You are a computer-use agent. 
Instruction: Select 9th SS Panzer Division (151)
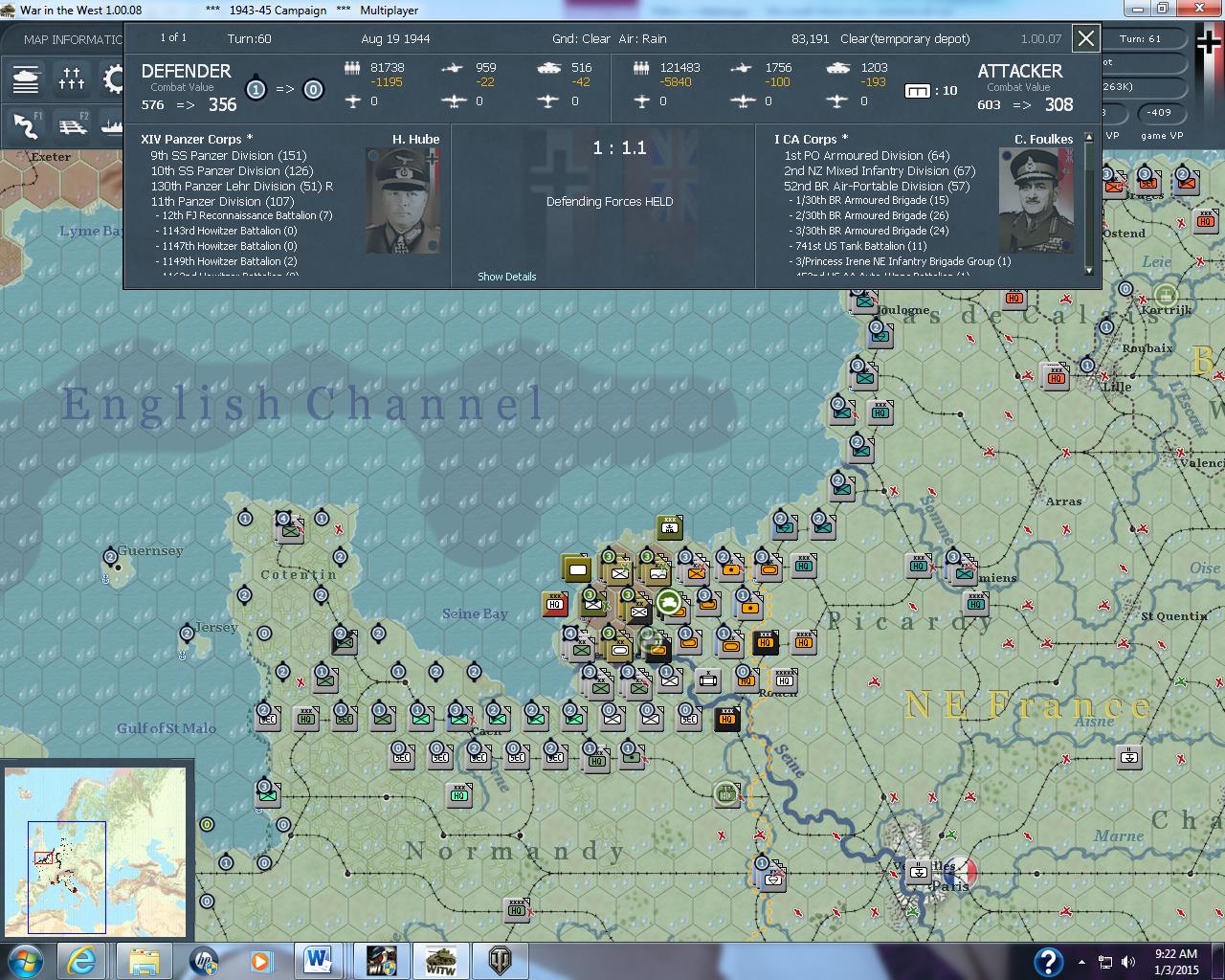(x=229, y=155)
